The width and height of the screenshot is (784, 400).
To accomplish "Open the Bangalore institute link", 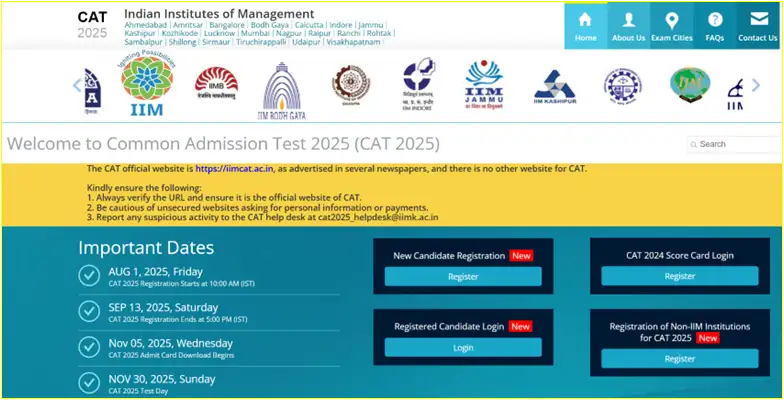I will [227, 25].
